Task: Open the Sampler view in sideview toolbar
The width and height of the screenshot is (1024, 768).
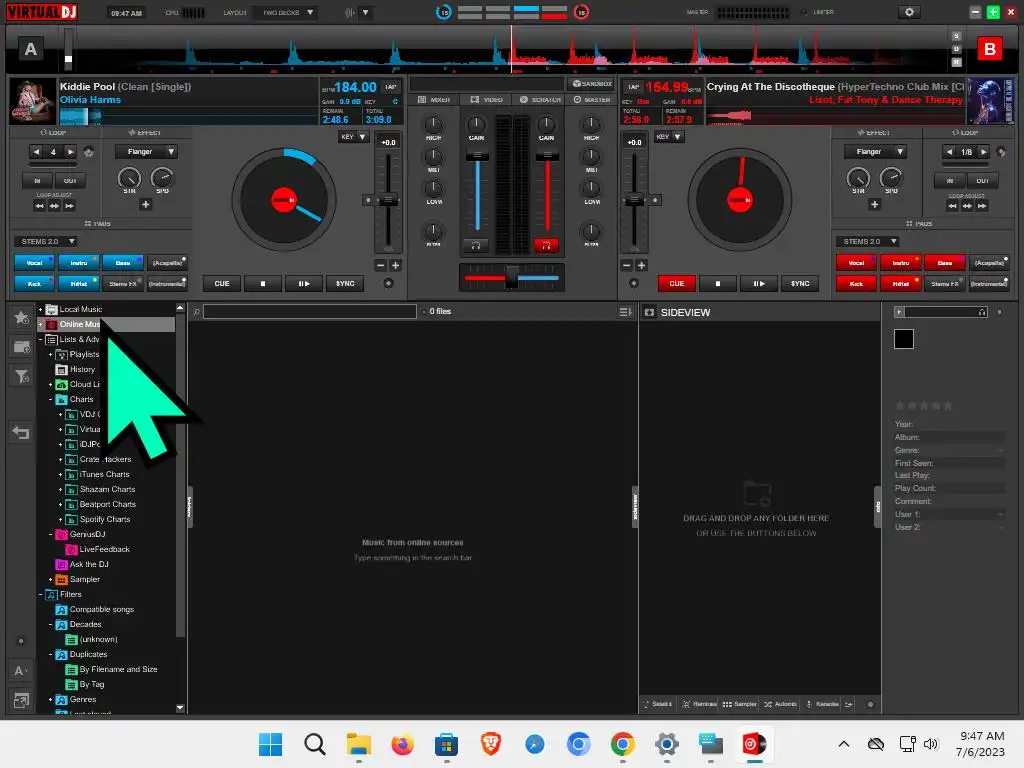Action: click(740, 704)
